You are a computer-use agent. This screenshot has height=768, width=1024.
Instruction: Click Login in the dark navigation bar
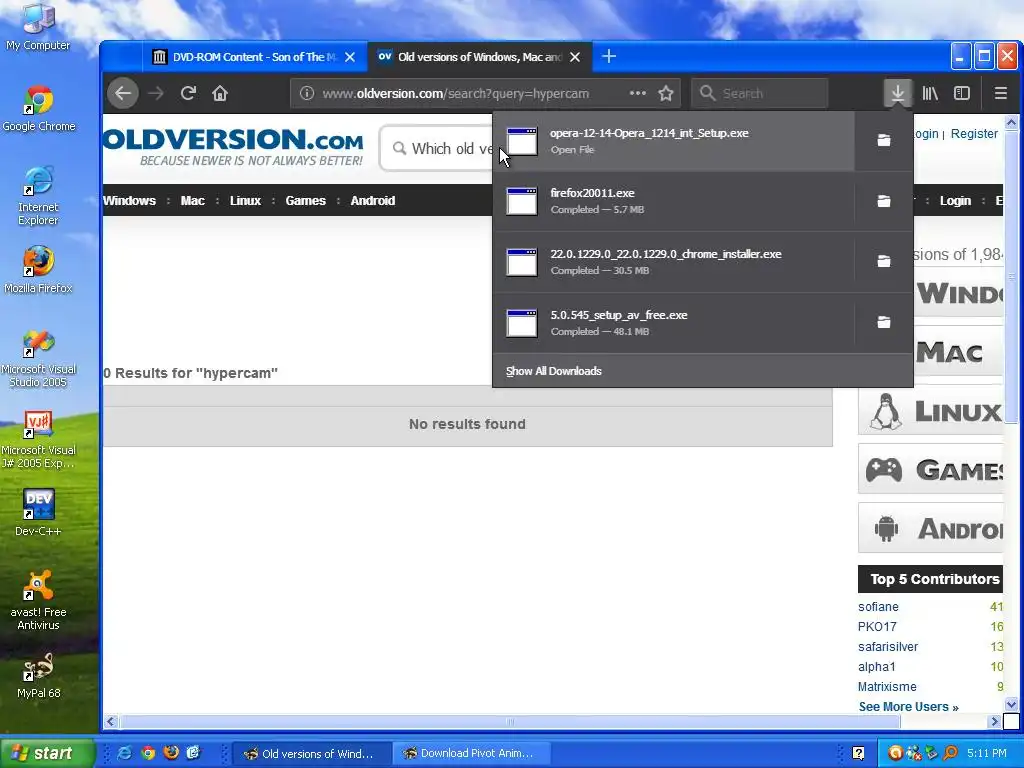click(955, 200)
